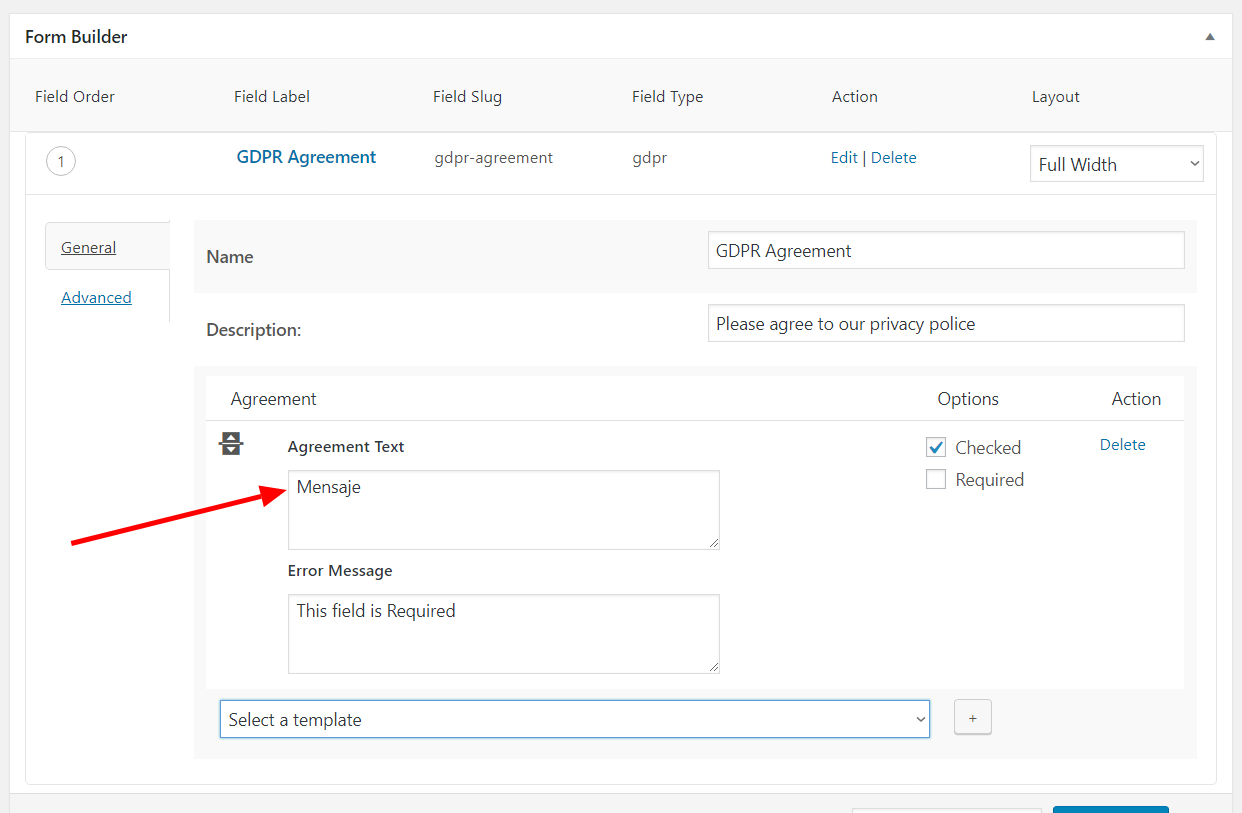Click the field order badge numbered 1

point(61,161)
